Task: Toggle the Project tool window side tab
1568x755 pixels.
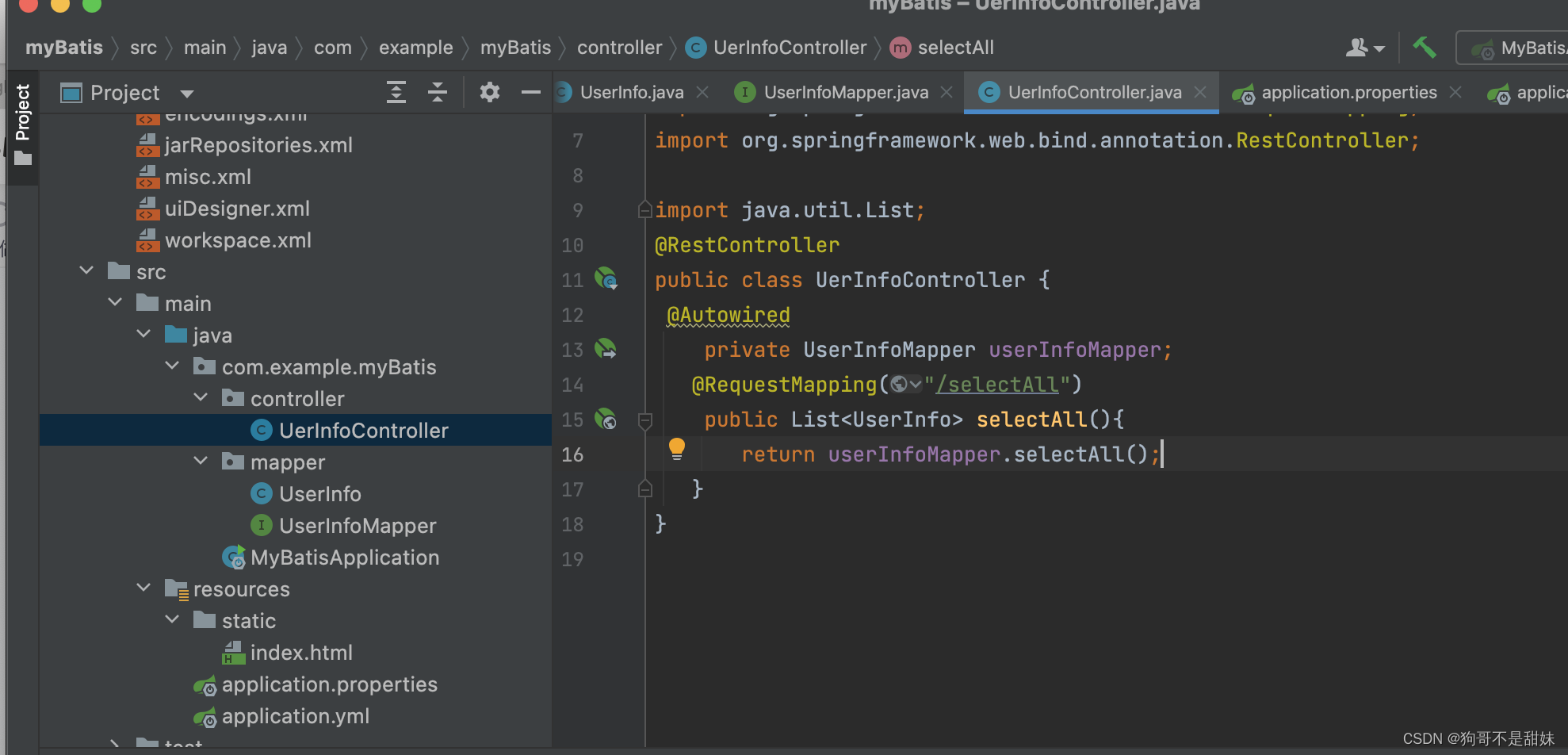Action: [x=23, y=125]
